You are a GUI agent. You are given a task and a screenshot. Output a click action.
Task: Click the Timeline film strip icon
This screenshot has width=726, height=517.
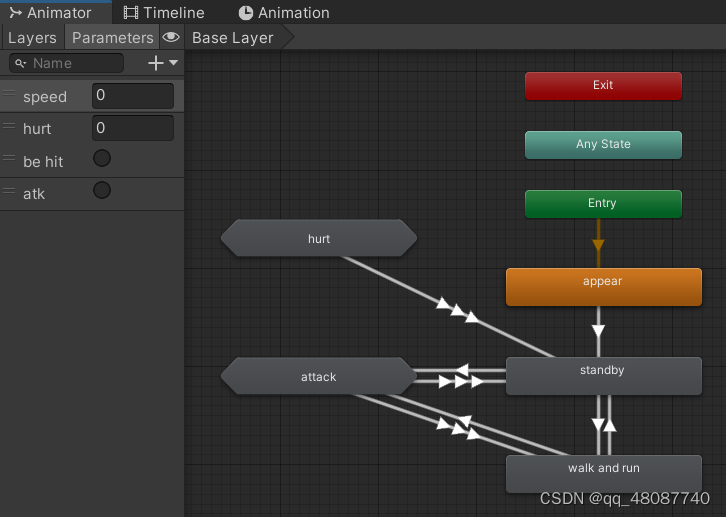(x=131, y=13)
